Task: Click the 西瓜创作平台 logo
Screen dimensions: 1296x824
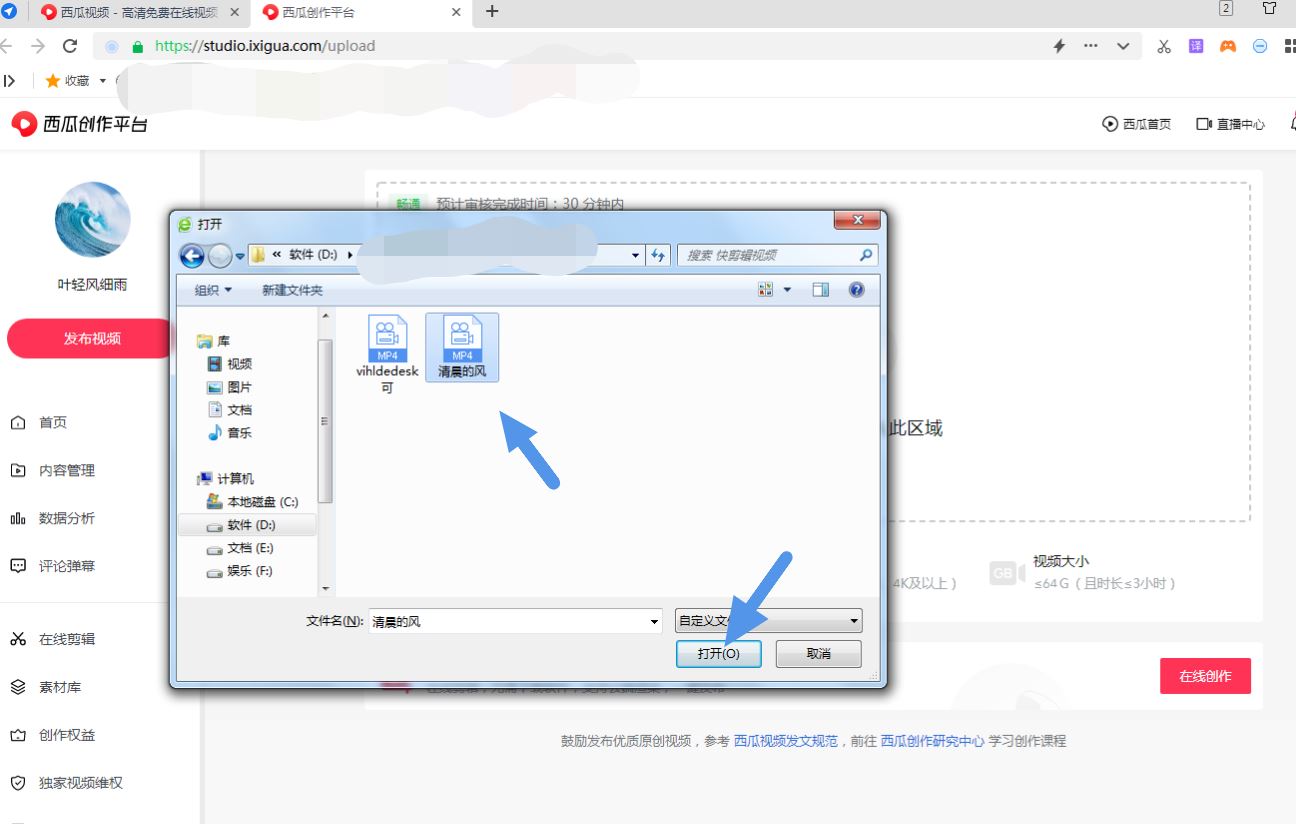Action: click(x=79, y=124)
